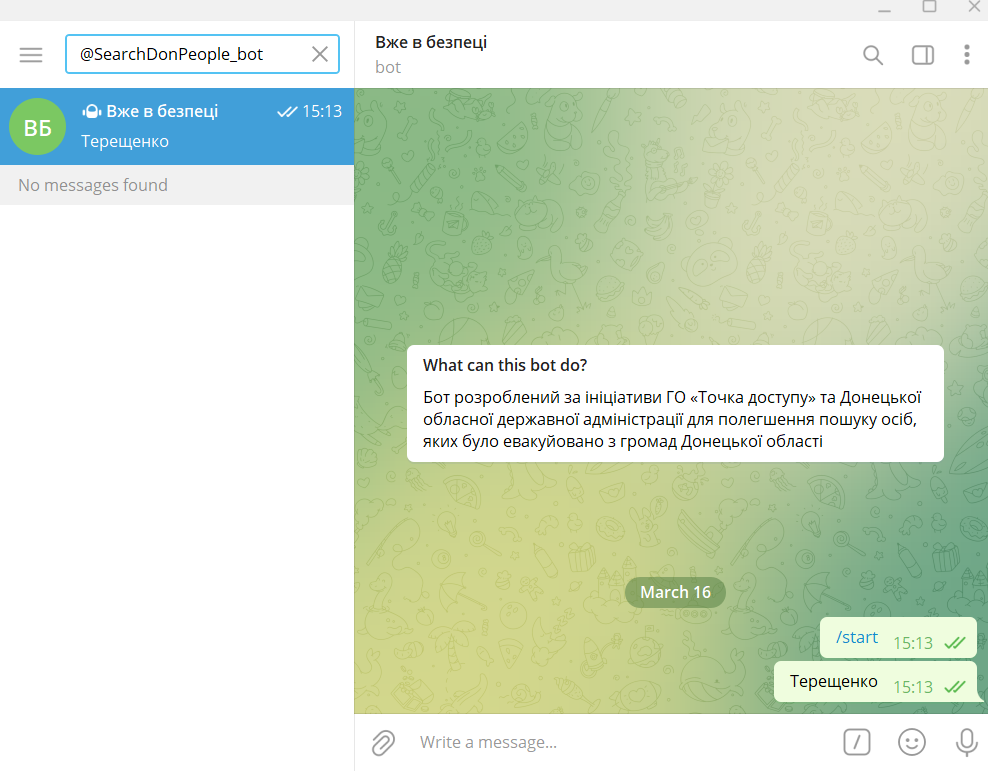Click the @SearchDonPeople_bot search field

(202, 54)
